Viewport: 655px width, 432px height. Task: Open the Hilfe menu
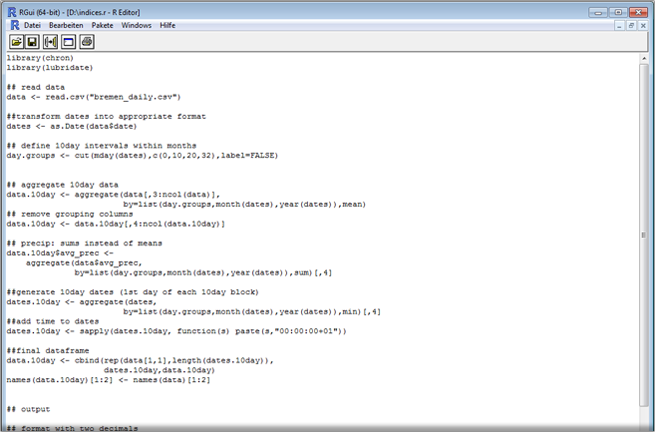point(168,25)
